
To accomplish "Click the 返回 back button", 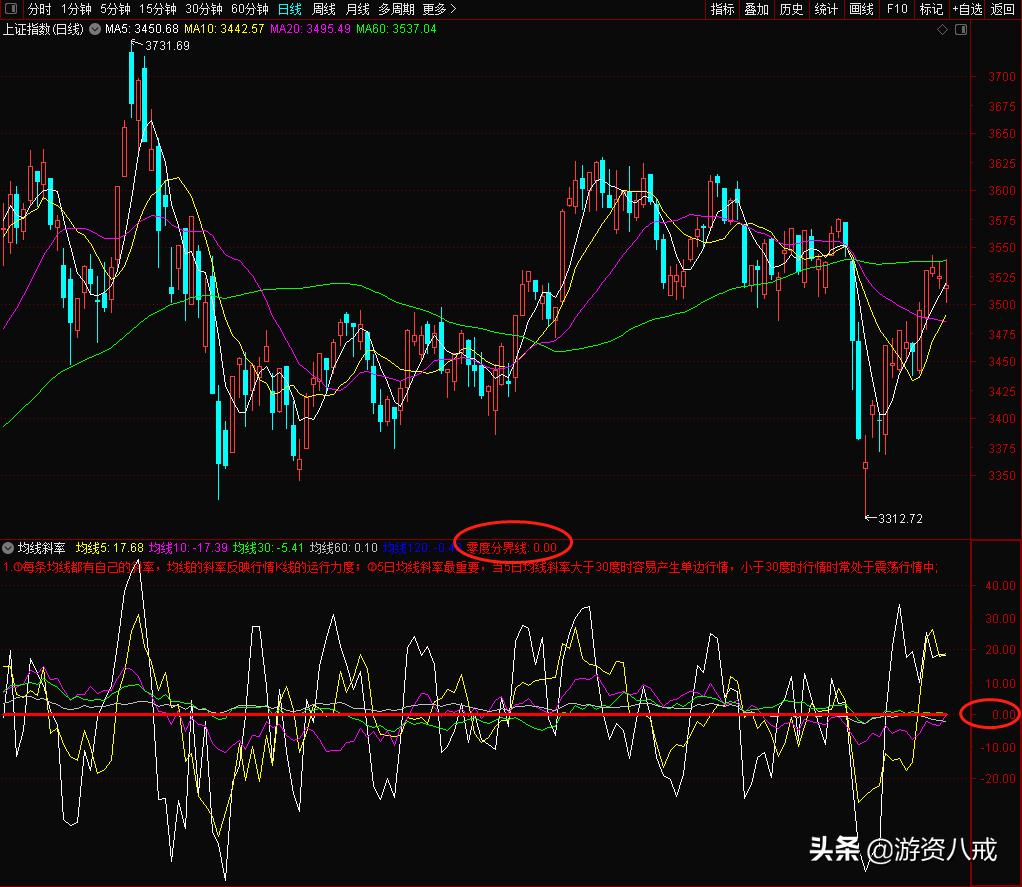I will (x=1002, y=9).
